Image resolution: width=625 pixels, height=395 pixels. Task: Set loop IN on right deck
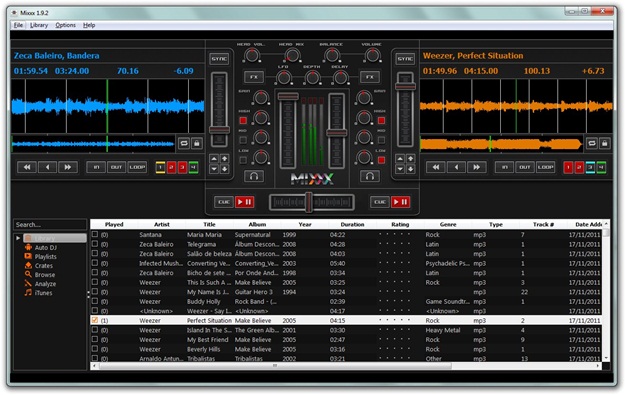pos(505,167)
